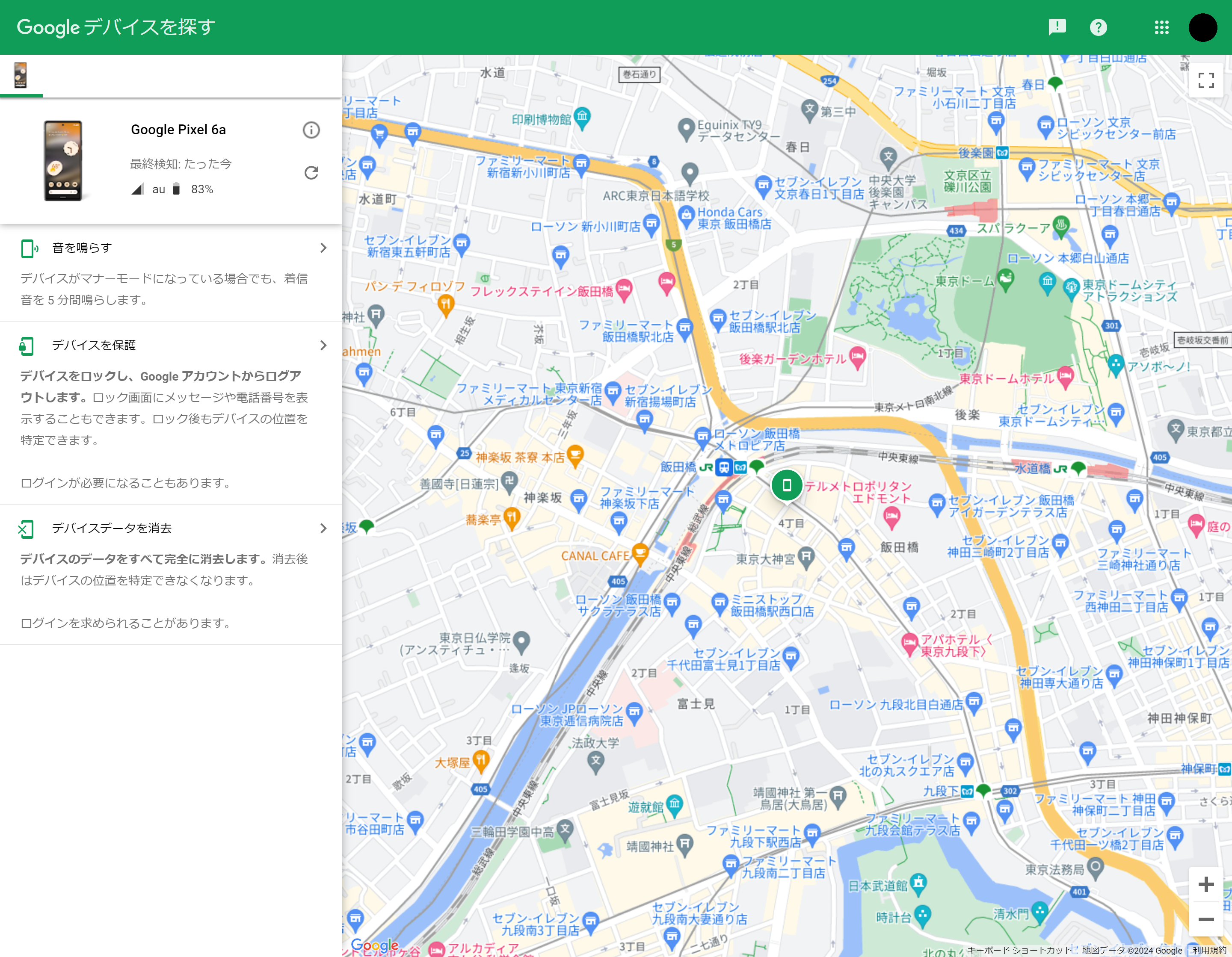Click 靖國神社 shrine pin
This screenshot has width=1232, height=957.
click(x=684, y=845)
